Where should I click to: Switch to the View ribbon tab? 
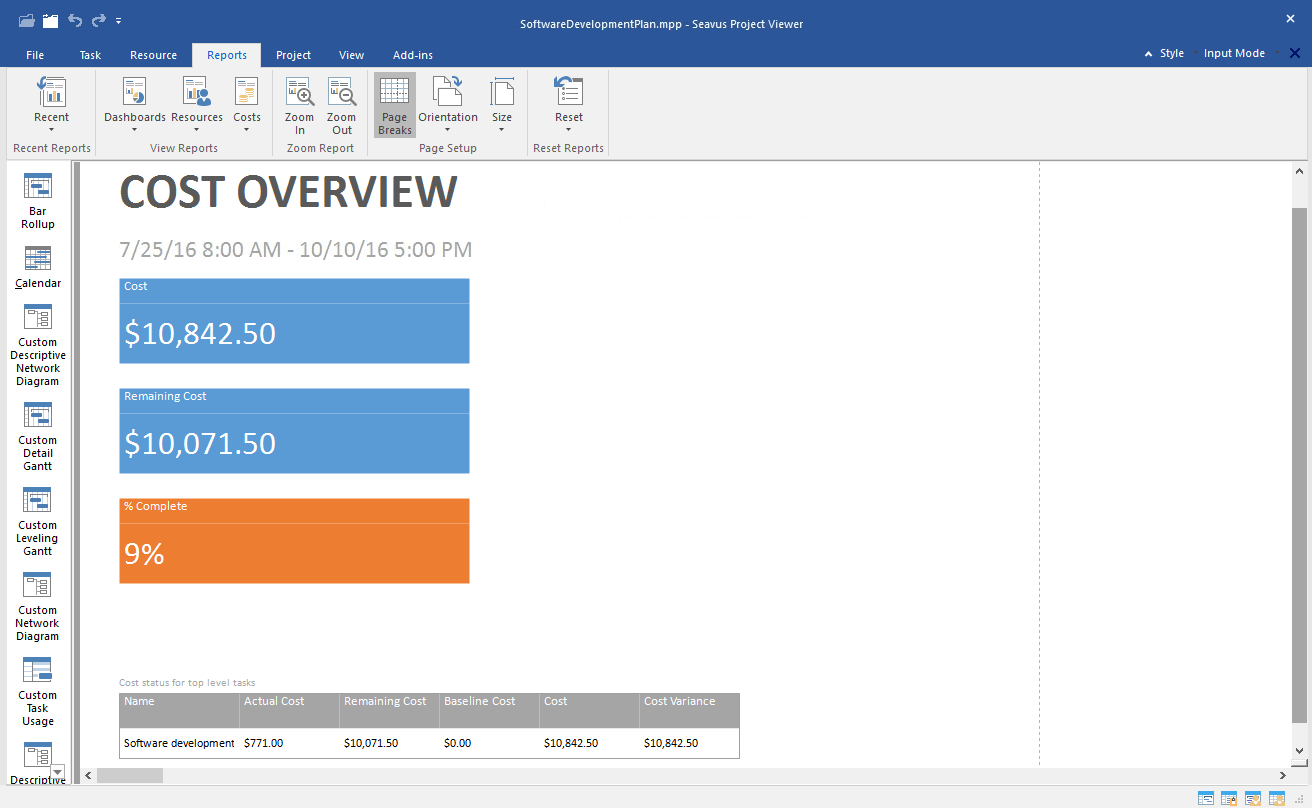351,55
